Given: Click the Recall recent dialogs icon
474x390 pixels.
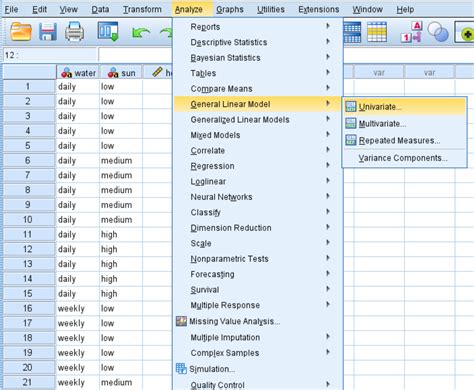Looking at the screenshot, I should [108, 32].
